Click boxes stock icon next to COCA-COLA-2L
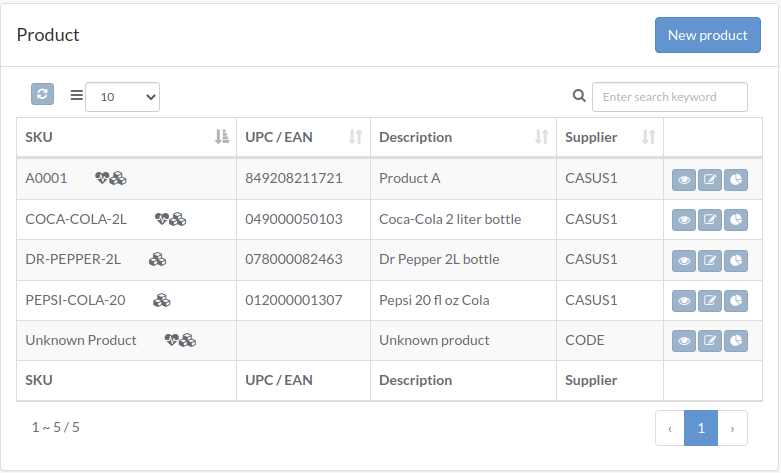 178,219
